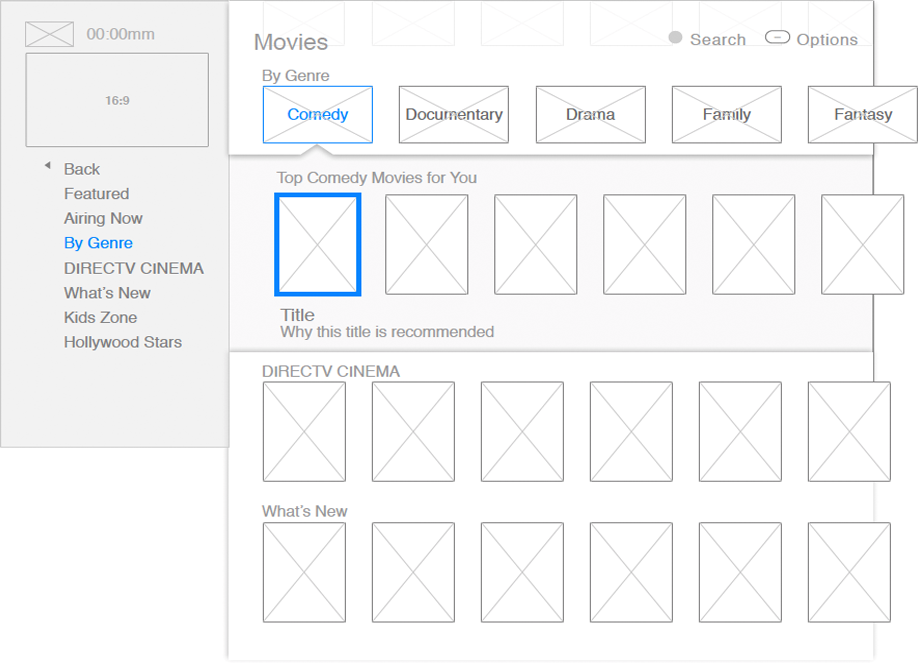Open the Fantasy genre tile
This screenshot has width=920, height=663.
coord(862,114)
